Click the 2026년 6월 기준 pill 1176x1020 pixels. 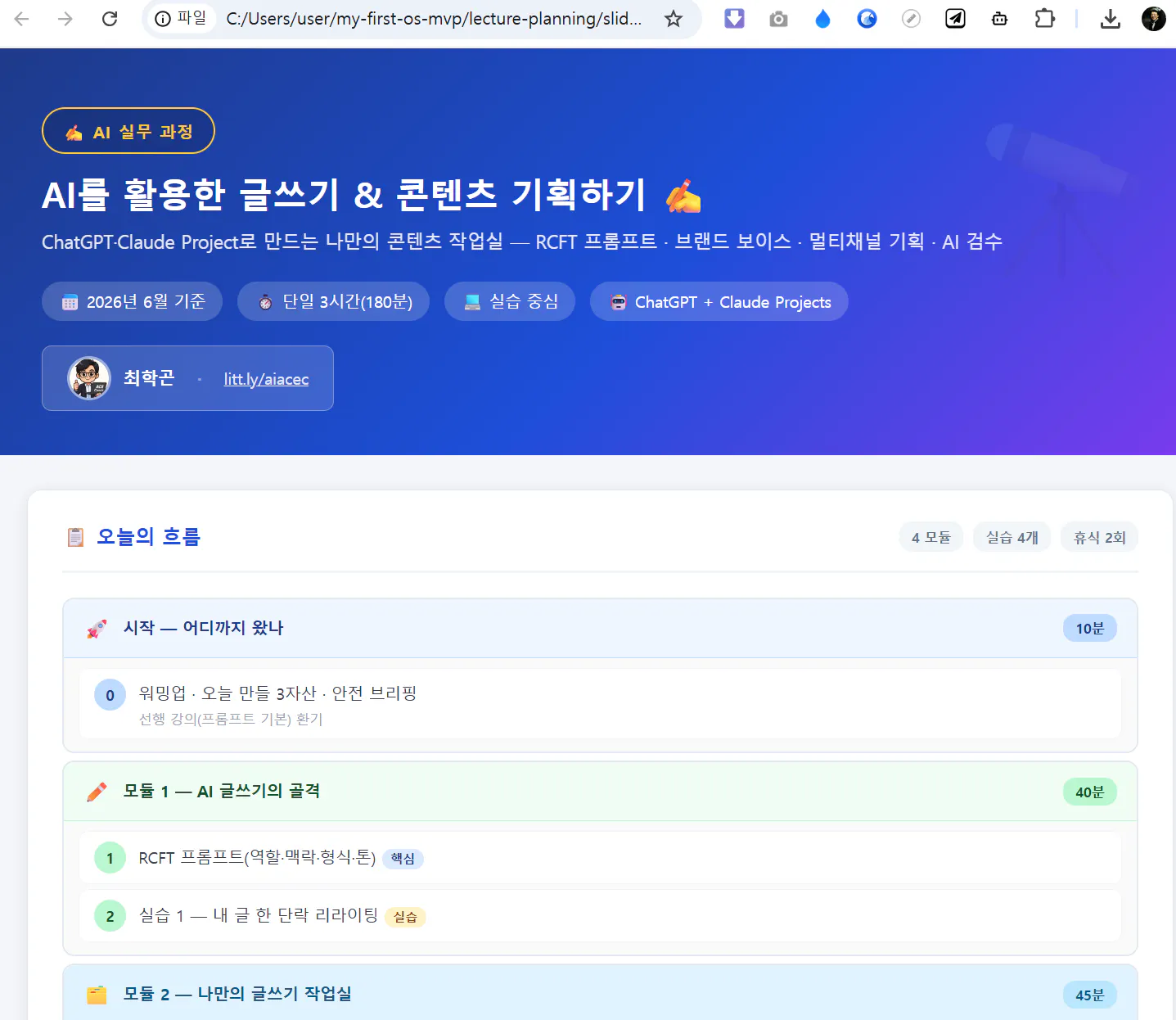[132, 301]
